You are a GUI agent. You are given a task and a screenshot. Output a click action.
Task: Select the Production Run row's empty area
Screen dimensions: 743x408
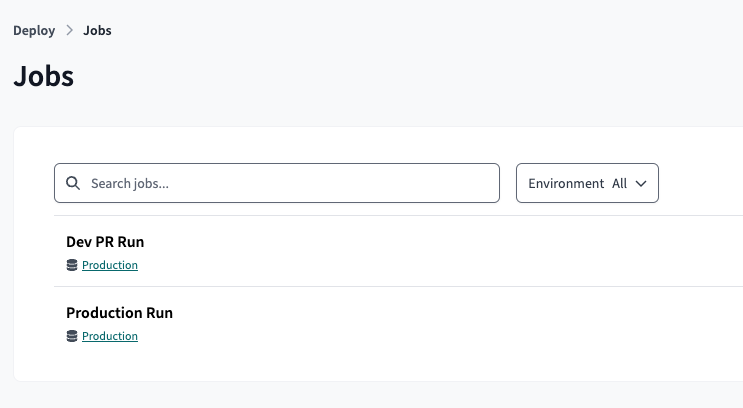pyautogui.click(x=450, y=322)
